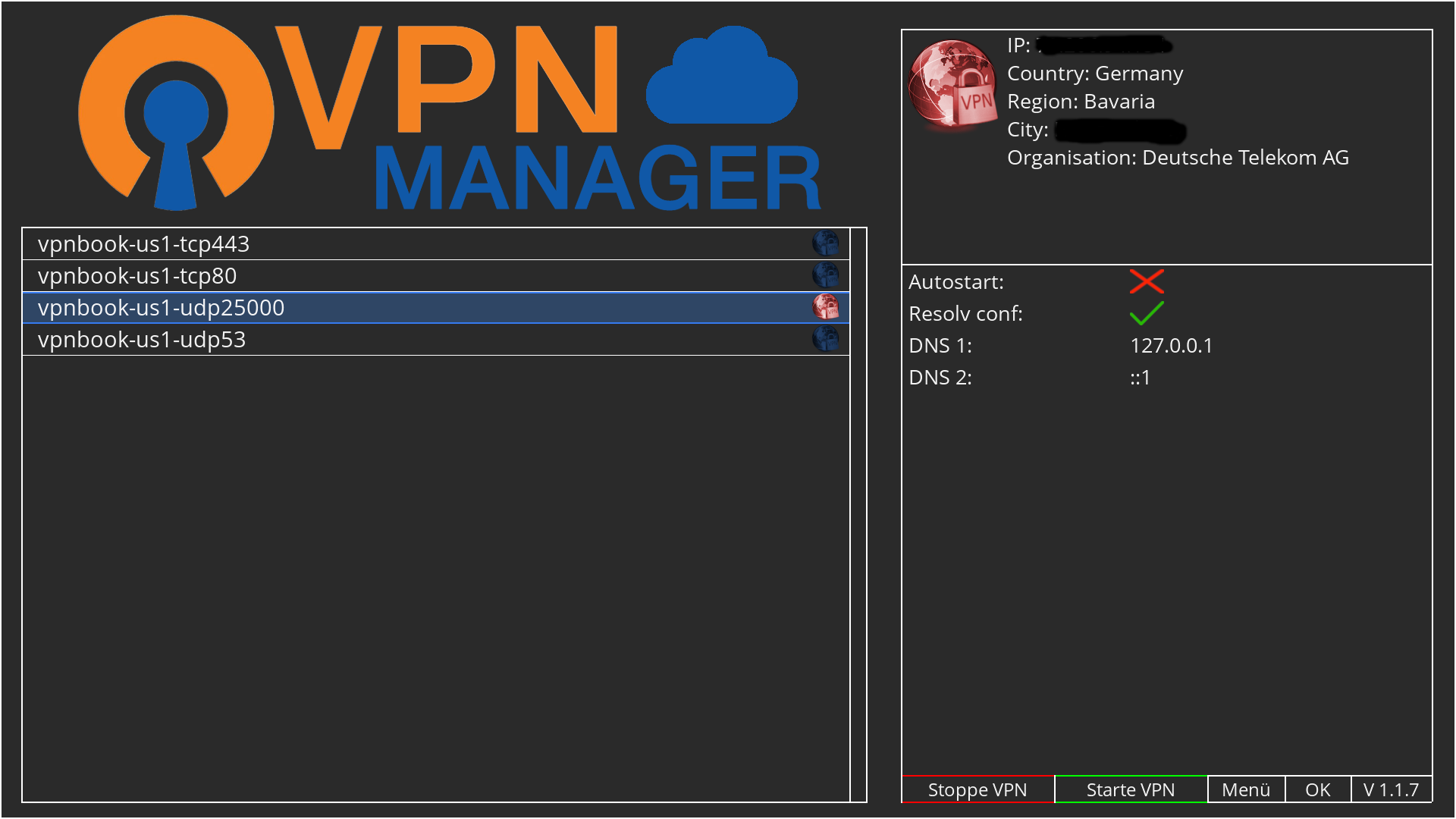This screenshot has width=1456, height=819.
Task: Toggle the Autostart red cross indicator
Action: pos(1146,281)
